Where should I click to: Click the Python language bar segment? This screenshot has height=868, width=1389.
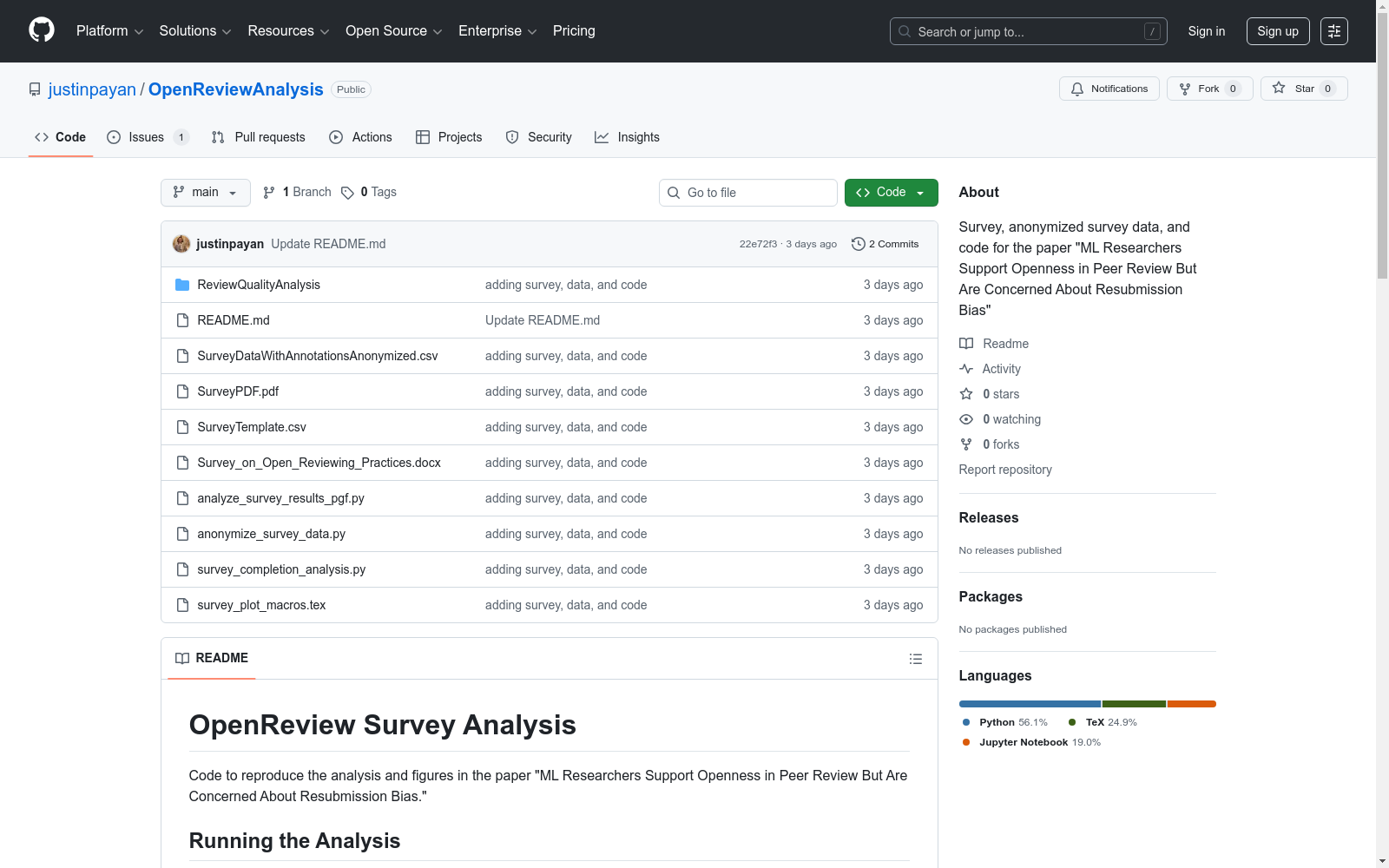[x=1030, y=704]
